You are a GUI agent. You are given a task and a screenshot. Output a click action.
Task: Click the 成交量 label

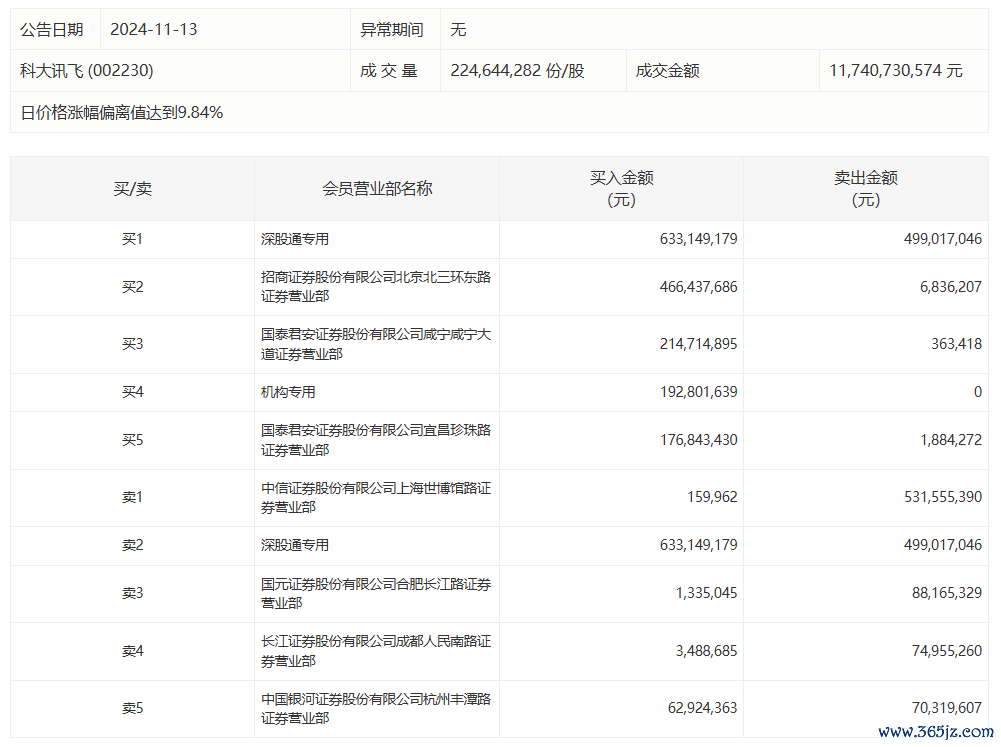coord(389,70)
